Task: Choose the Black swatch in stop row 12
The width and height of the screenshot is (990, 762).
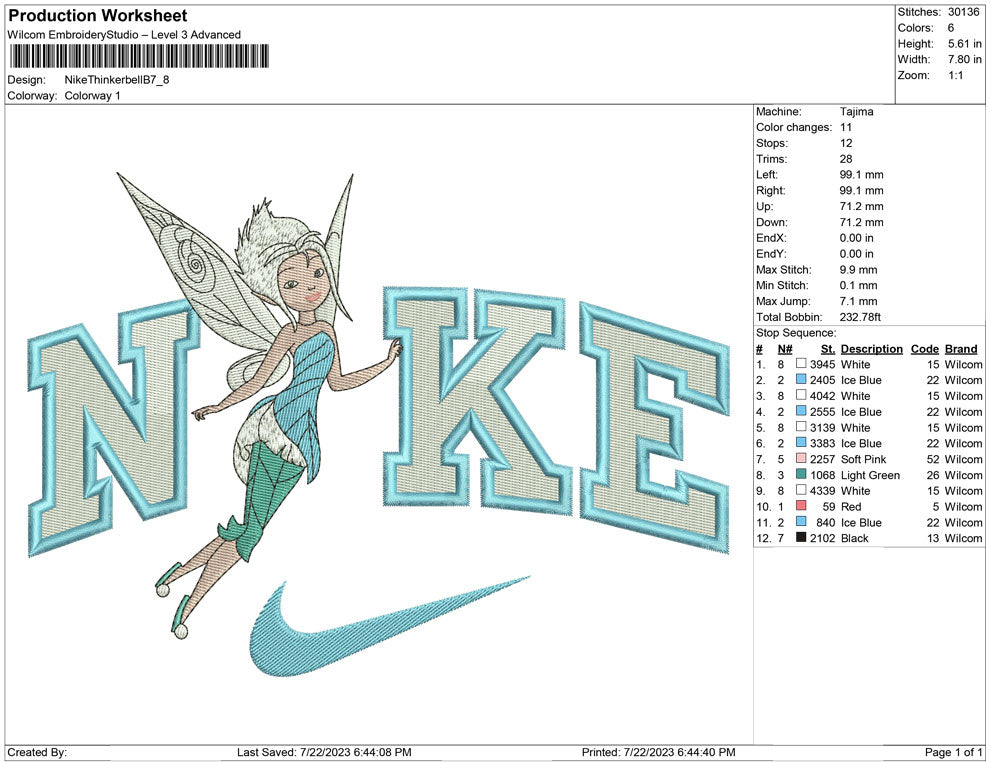Action: [801, 537]
